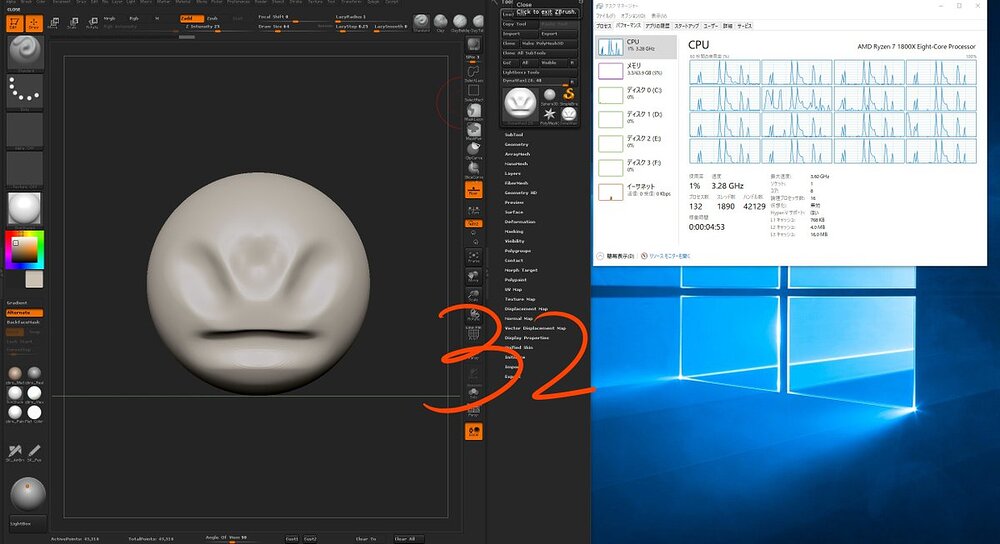Open プロセス tab in Task Manager
This screenshot has width=1000, height=544.
(603, 26)
